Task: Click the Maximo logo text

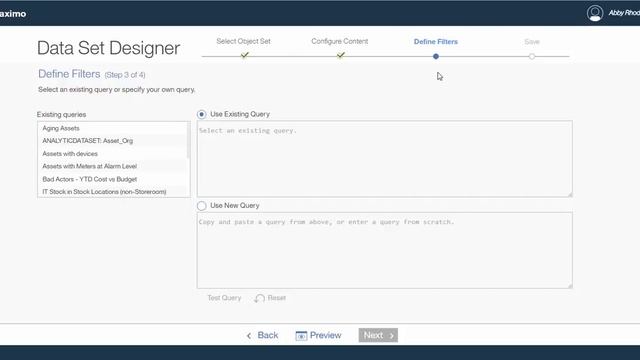Action: tap(13, 13)
